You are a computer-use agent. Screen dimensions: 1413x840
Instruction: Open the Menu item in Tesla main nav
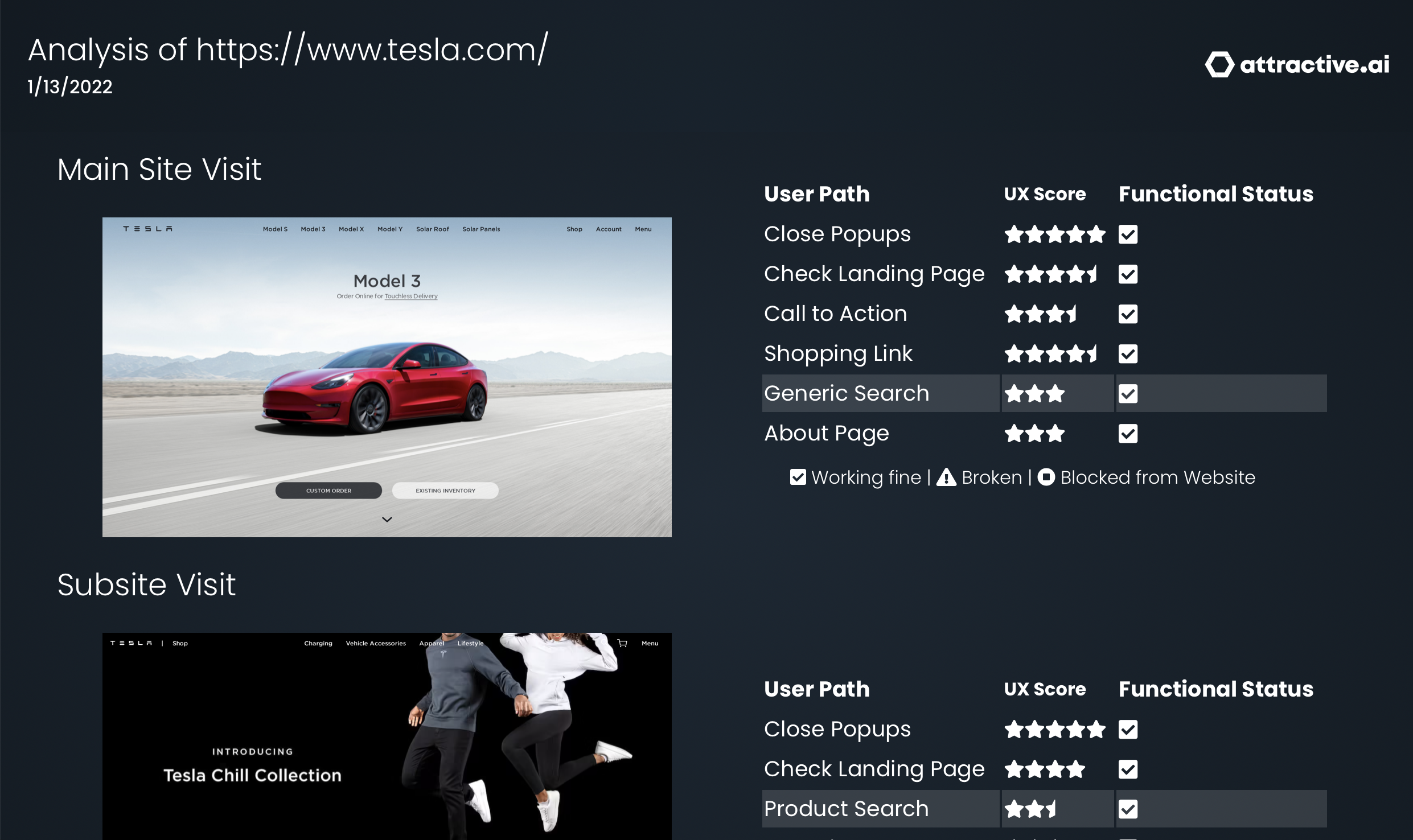643,229
